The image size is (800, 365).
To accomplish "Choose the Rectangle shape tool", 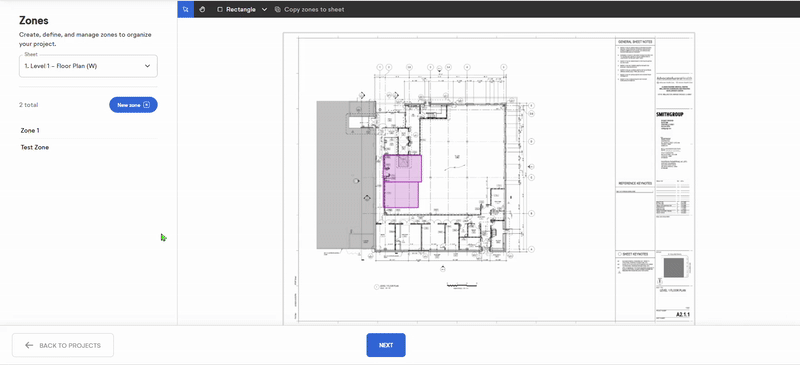I will (236, 9).
